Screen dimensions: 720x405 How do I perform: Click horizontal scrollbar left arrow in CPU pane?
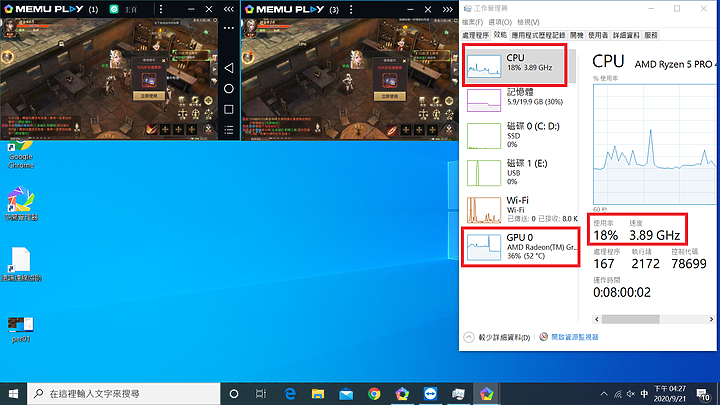(596, 320)
